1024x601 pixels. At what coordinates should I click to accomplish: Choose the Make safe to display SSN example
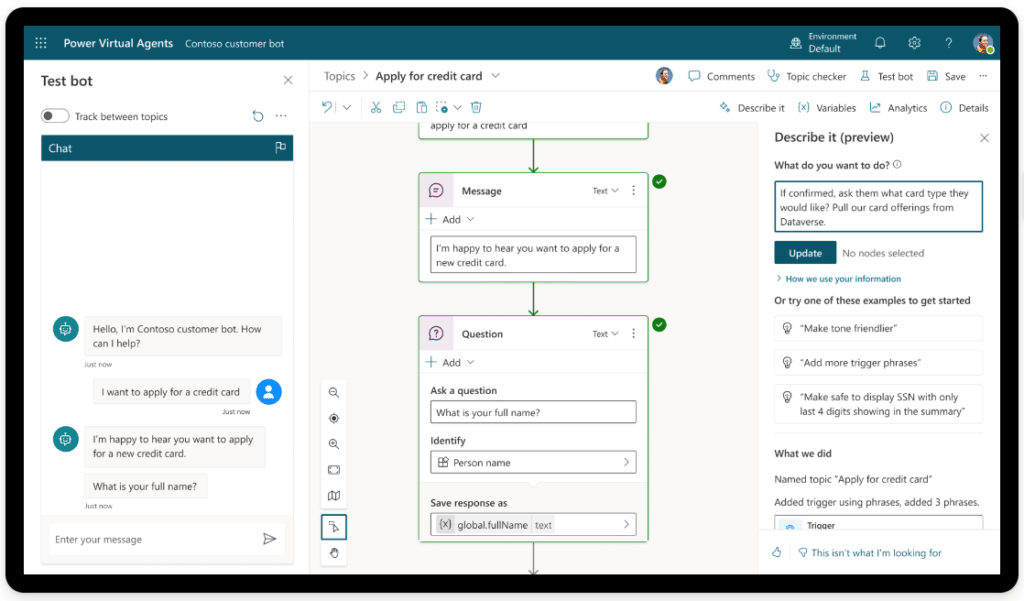pos(878,404)
